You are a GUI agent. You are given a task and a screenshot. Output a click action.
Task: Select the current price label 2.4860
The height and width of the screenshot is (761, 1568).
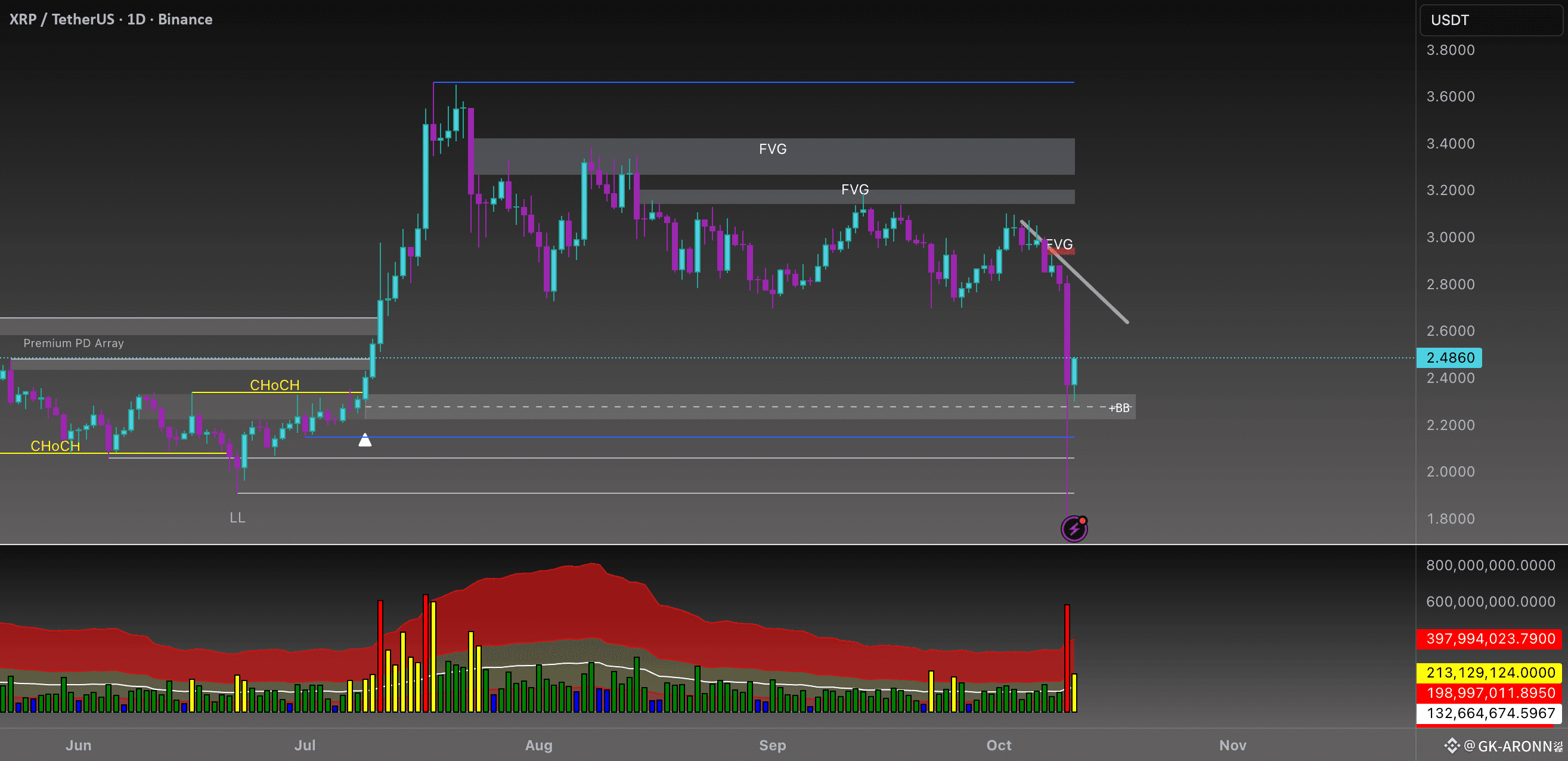coord(1449,357)
